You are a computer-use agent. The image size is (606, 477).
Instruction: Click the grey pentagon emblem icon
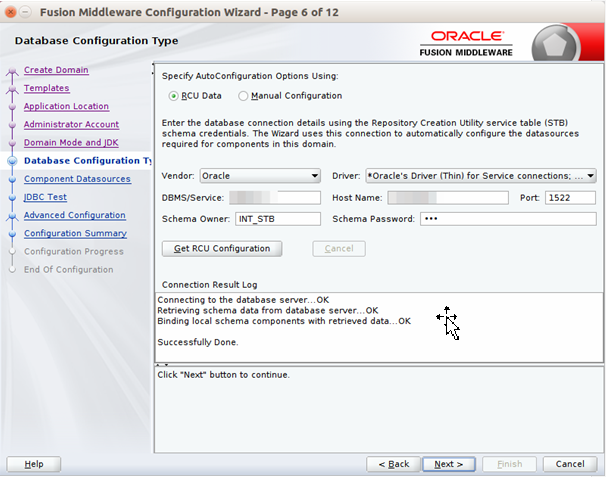[x=555, y=45]
